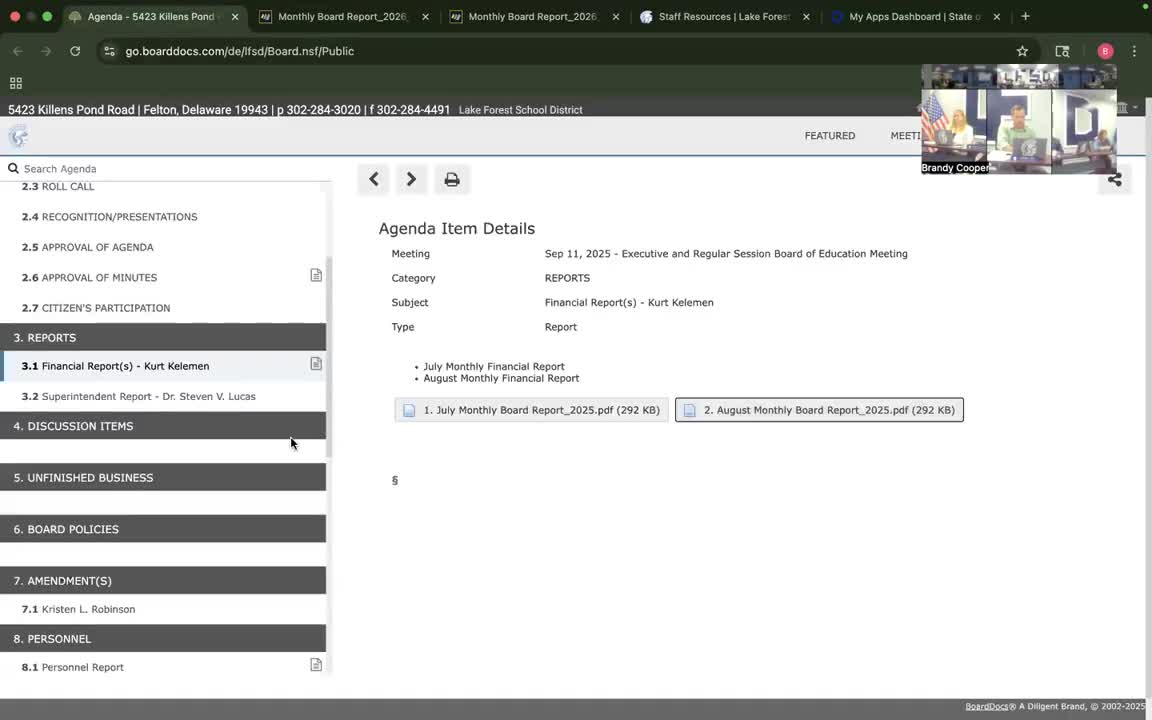The height and width of the screenshot is (720, 1152).
Task: Click the share icon
Action: [x=1114, y=180]
